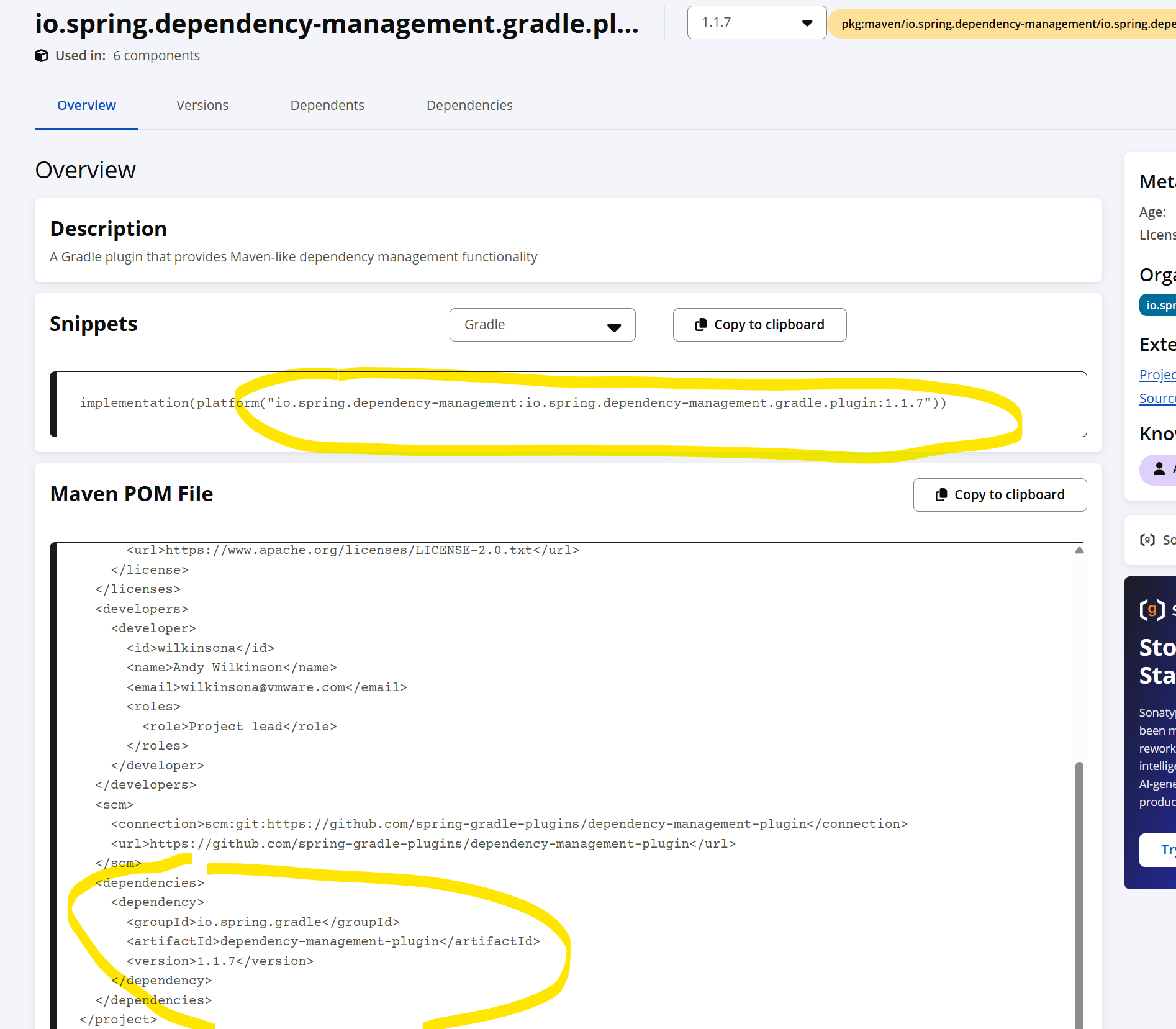Screen dimensions: 1176x1029
Task: Open the Project link in the sidebar
Action: (x=1157, y=375)
